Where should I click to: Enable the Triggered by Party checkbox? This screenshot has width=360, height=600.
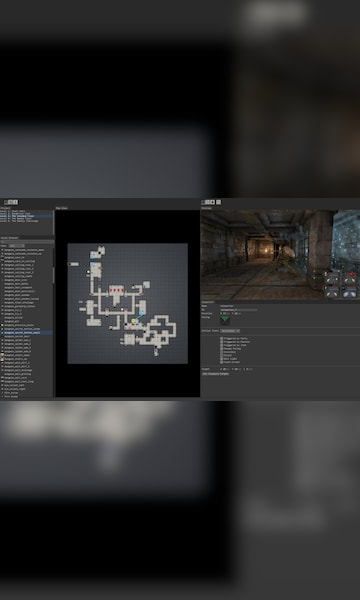click(x=222, y=338)
